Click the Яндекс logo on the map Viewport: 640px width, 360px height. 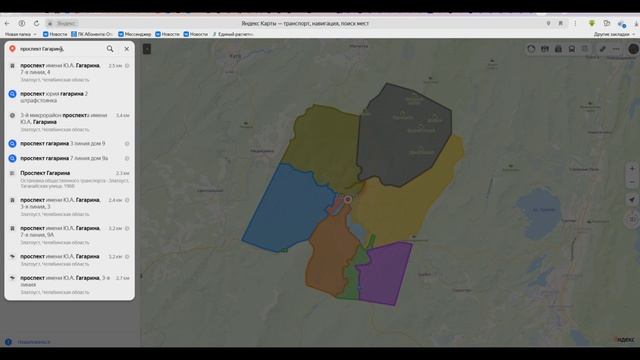pyautogui.click(x=624, y=339)
